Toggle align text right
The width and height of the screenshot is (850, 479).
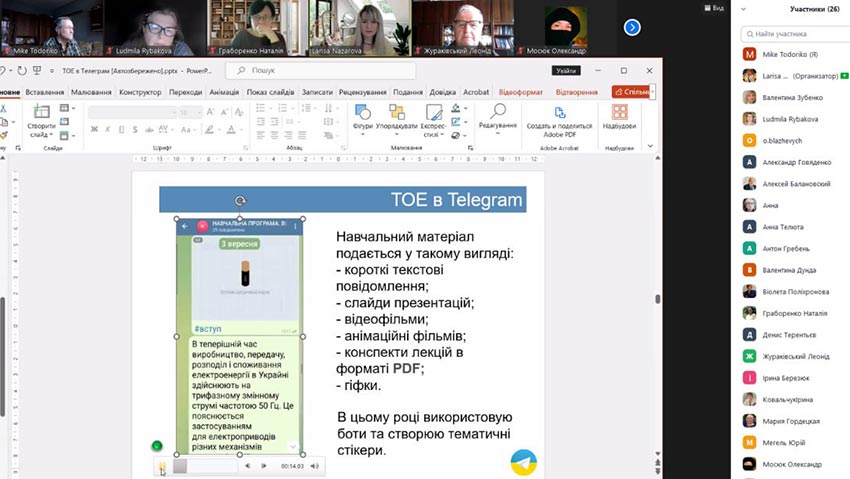coord(288,135)
